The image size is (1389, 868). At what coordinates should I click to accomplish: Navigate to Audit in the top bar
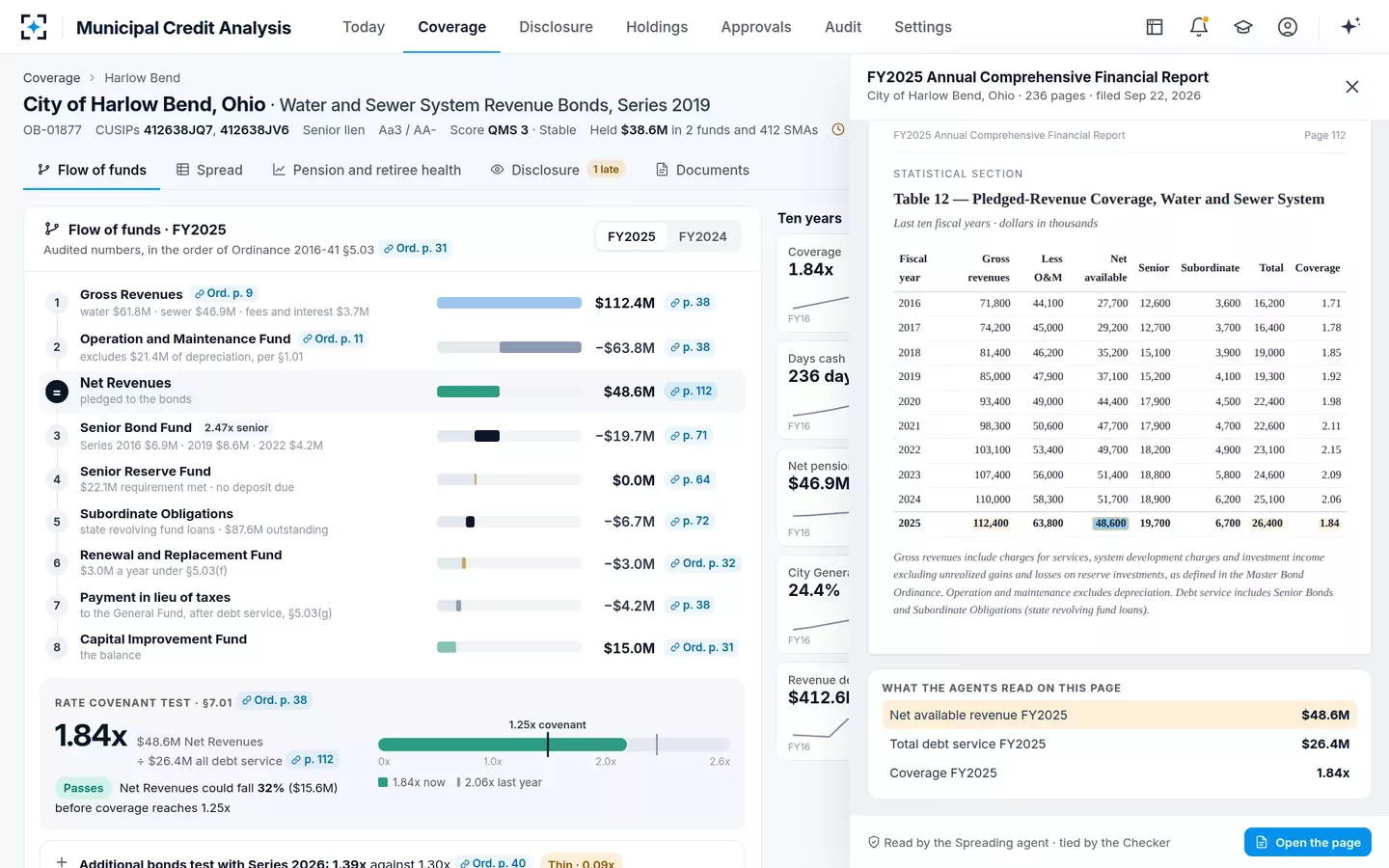[843, 27]
